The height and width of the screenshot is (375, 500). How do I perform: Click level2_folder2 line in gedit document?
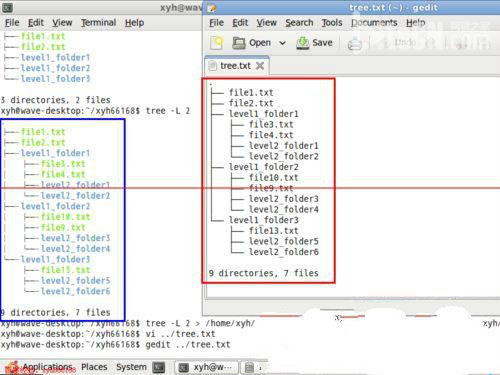[x=284, y=156]
